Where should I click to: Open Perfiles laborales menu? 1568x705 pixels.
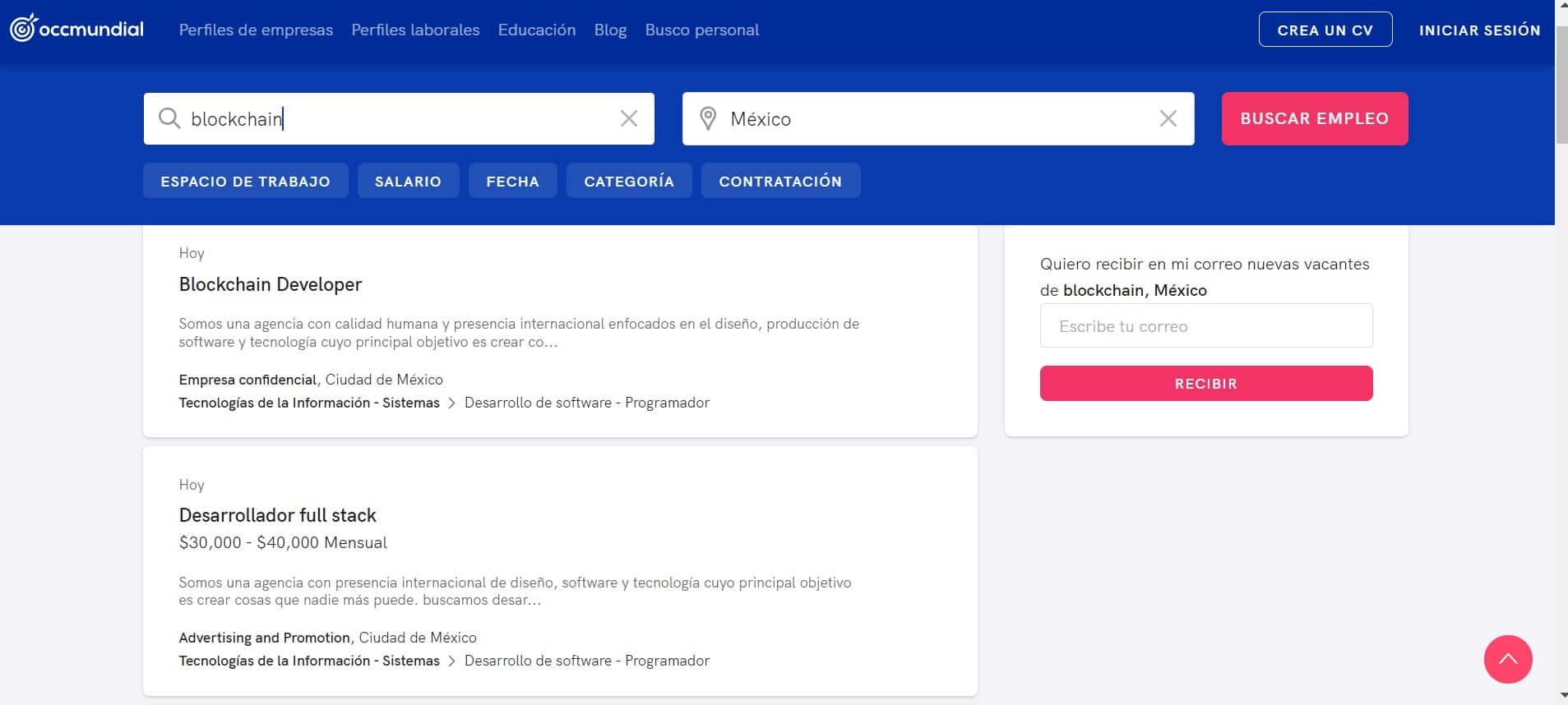415,30
